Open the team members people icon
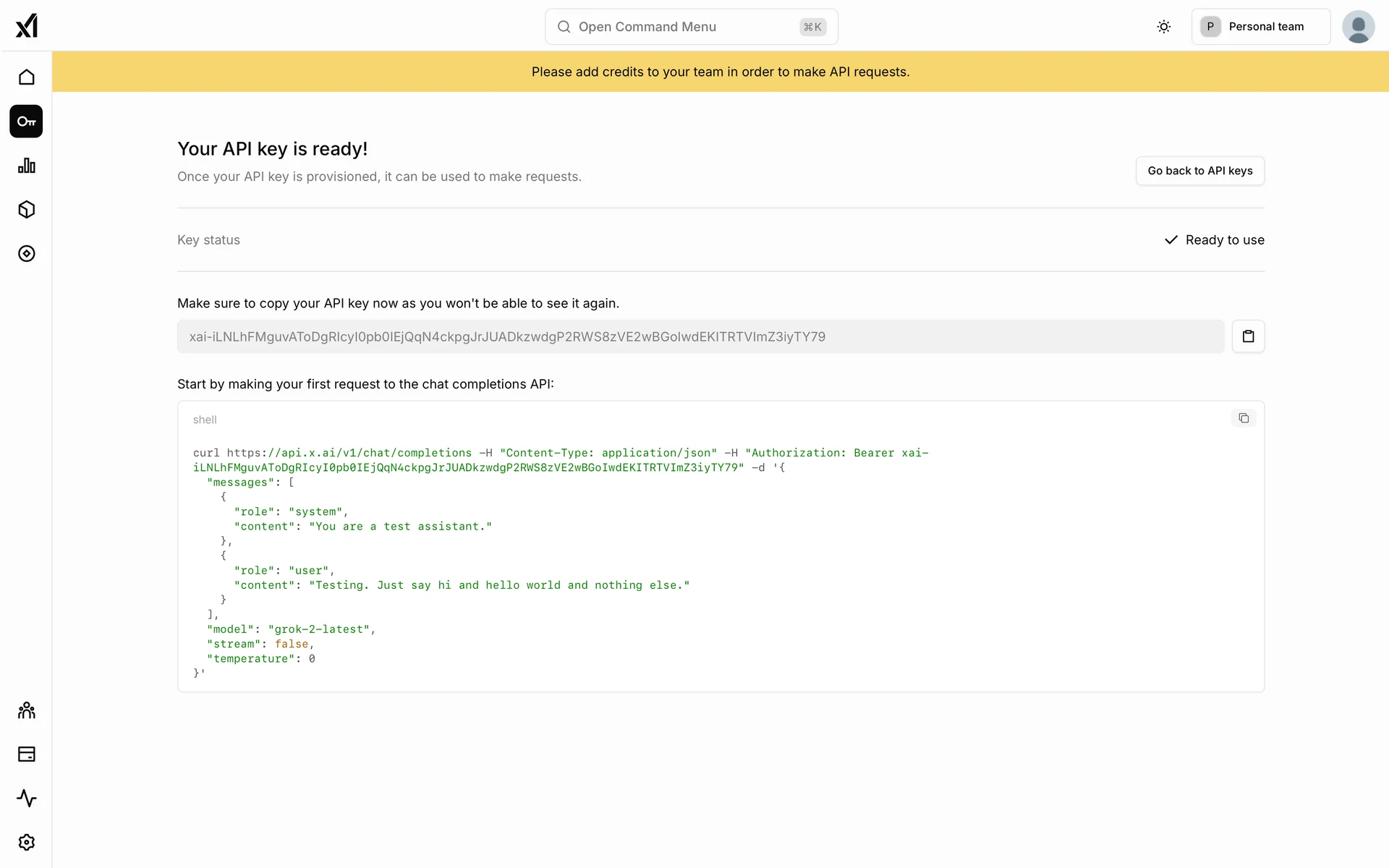The height and width of the screenshot is (868, 1389). click(27, 710)
